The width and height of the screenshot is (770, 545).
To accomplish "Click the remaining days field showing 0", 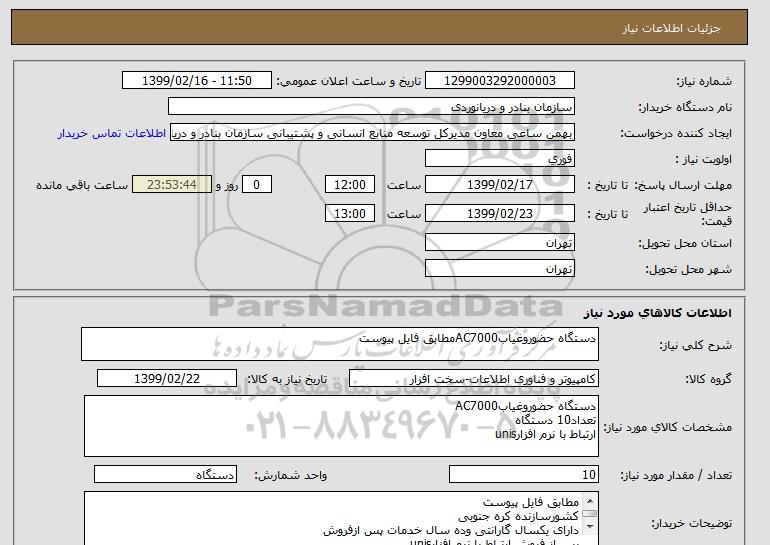I will point(256,185).
